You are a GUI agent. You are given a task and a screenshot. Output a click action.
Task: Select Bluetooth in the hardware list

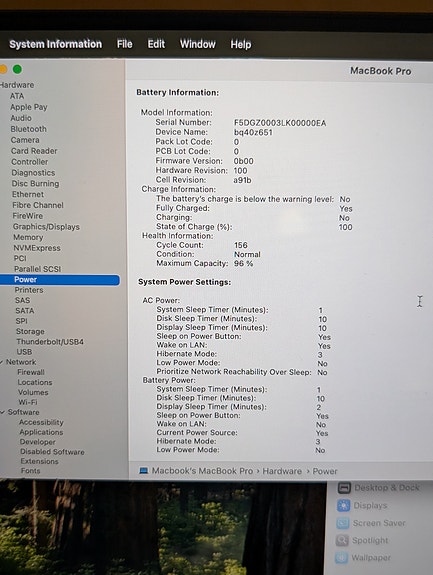29,129
